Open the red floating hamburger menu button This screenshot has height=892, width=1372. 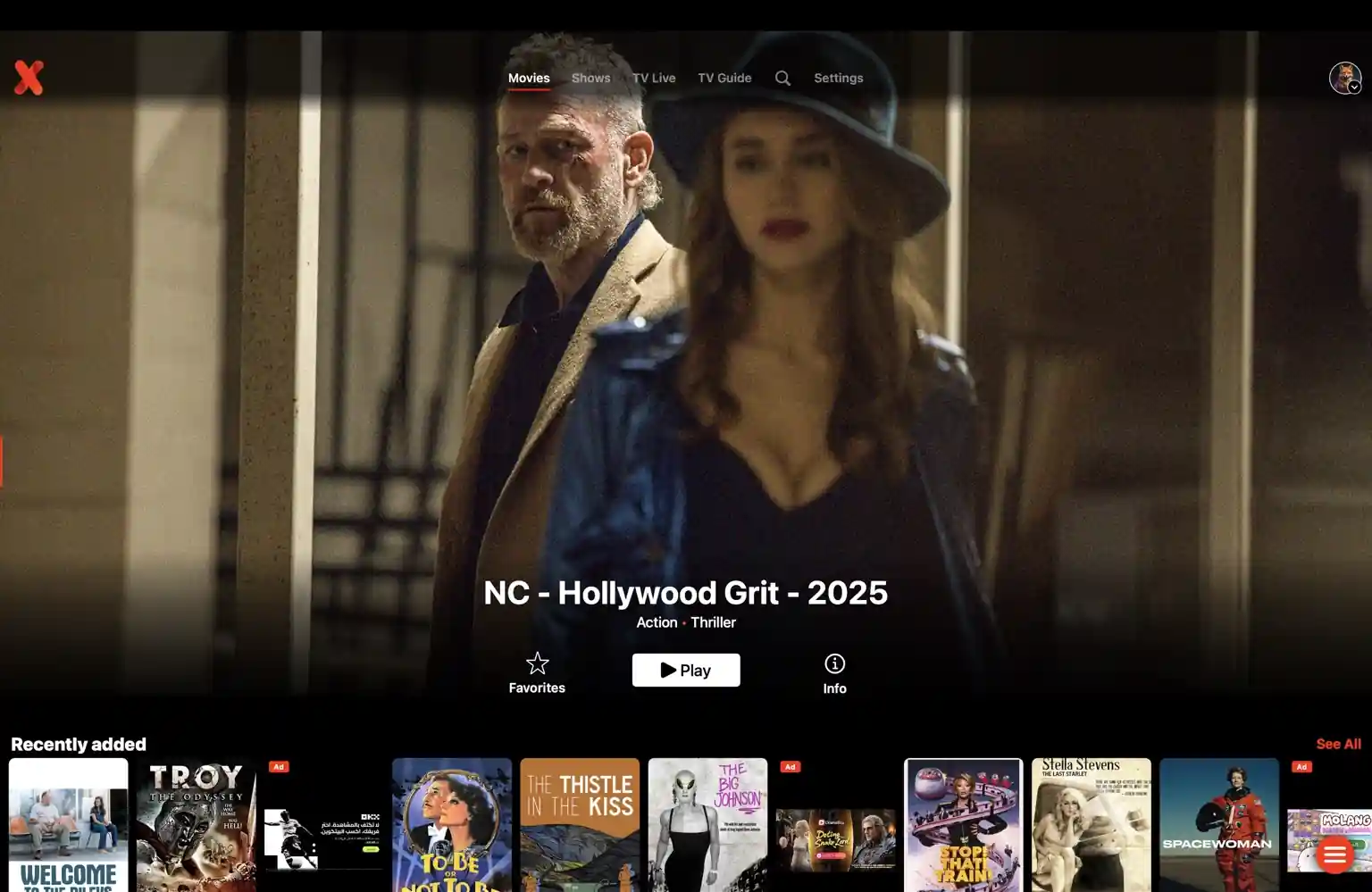coord(1334,855)
